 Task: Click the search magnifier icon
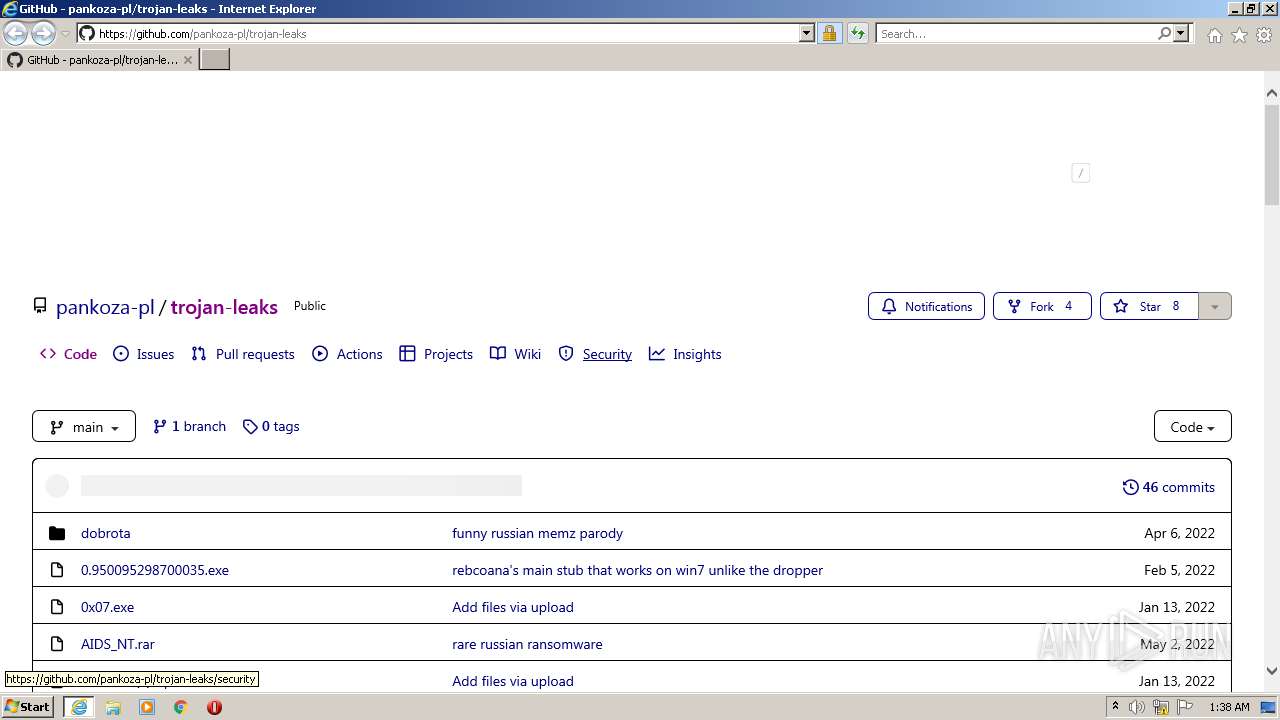click(x=1164, y=33)
